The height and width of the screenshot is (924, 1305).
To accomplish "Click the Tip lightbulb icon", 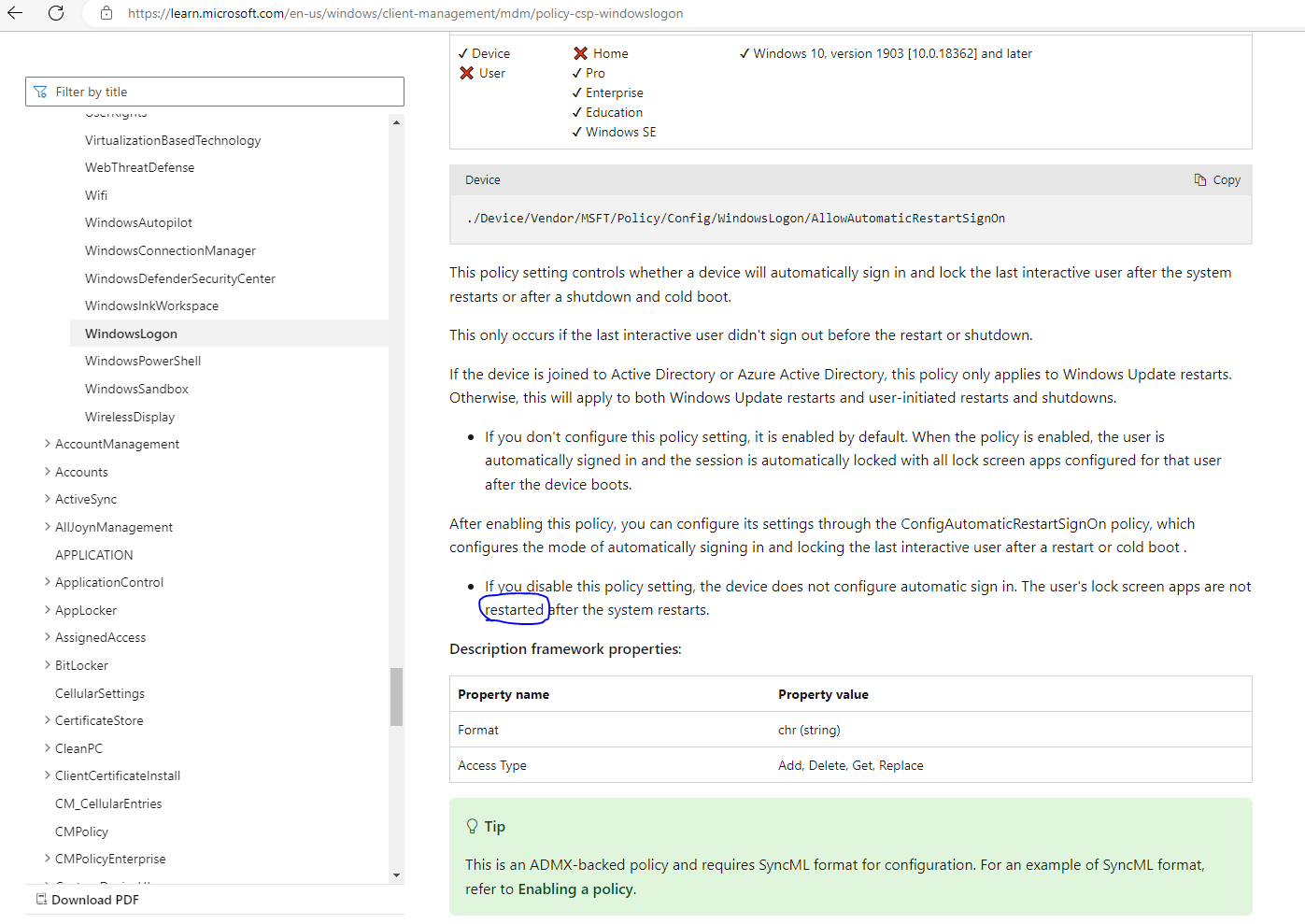I will tap(472, 826).
